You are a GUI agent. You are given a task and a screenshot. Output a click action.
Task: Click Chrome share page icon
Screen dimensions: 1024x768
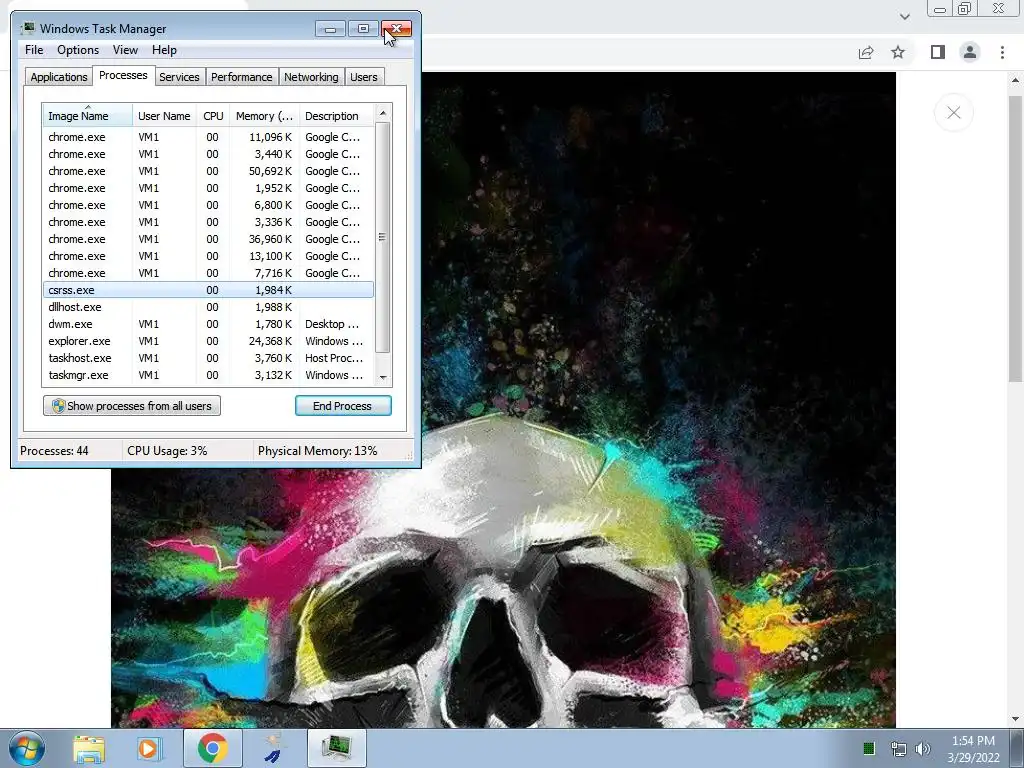pos(866,52)
